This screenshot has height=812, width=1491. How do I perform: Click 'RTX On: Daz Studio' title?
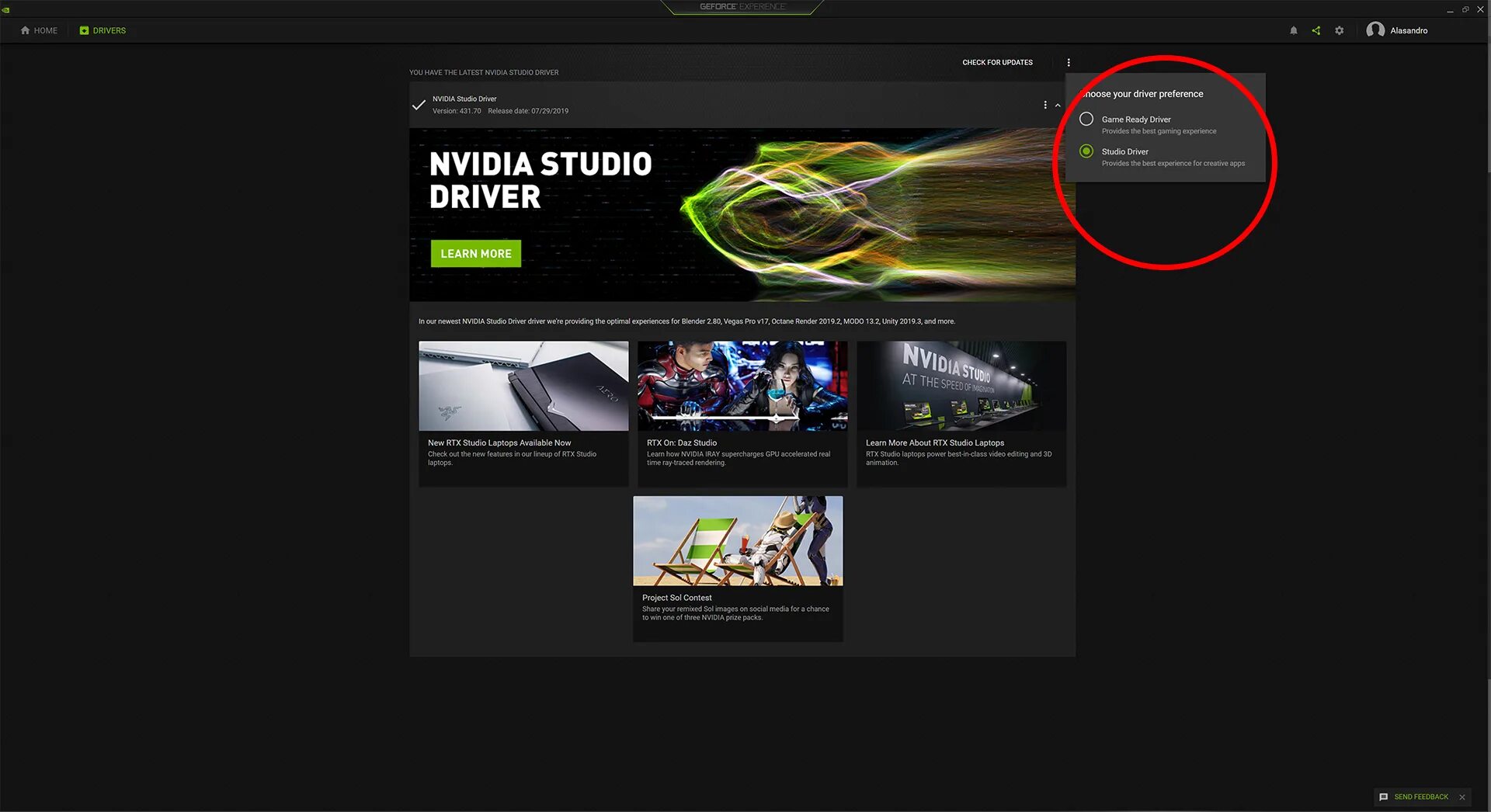(682, 442)
